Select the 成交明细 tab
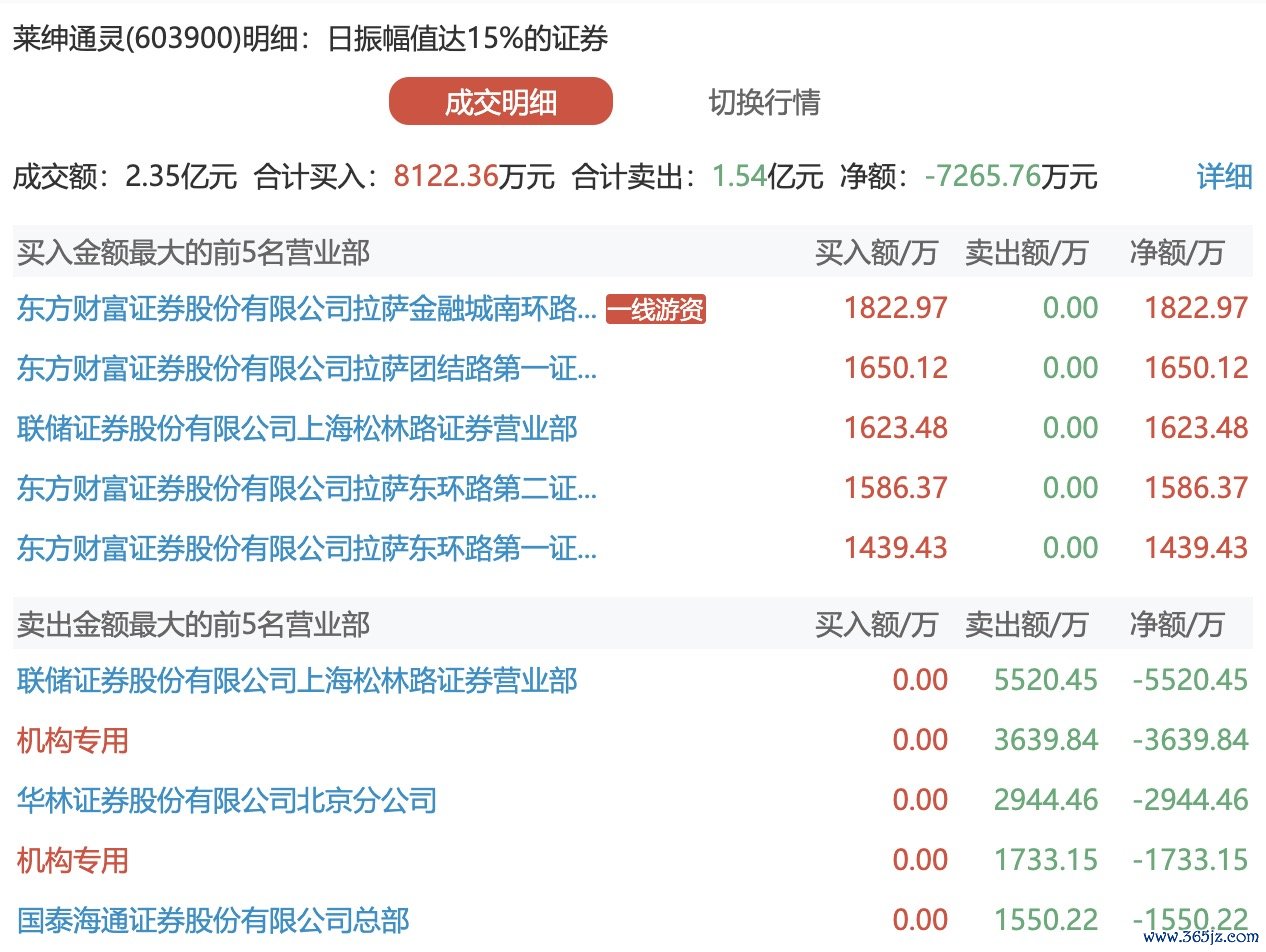This screenshot has height=952, width=1266. (501, 102)
